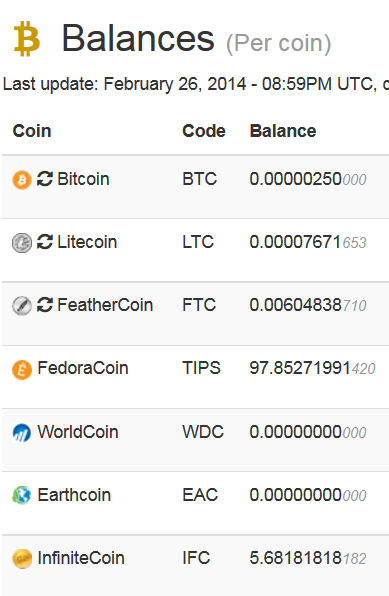Click the FeatherCoin feather icon

pyautogui.click(x=22, y=306)
